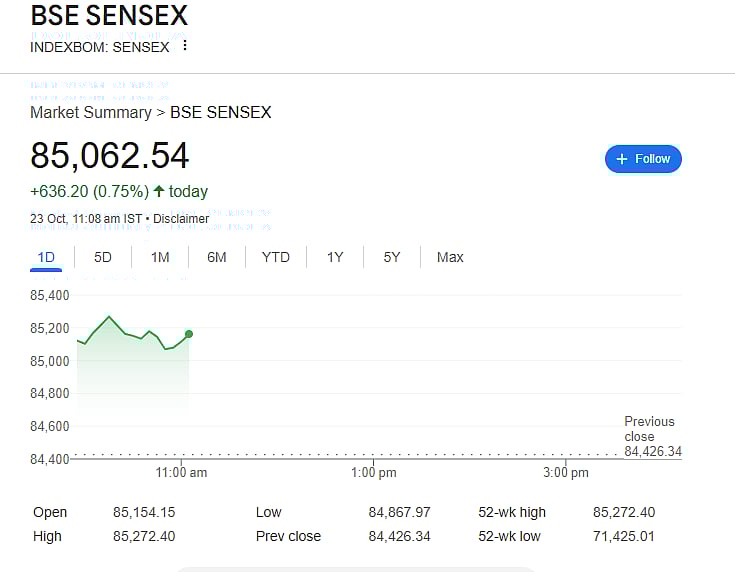Go to Market Summary breadcrumb link
Screen dimensions: 735x572
point(90,112)
